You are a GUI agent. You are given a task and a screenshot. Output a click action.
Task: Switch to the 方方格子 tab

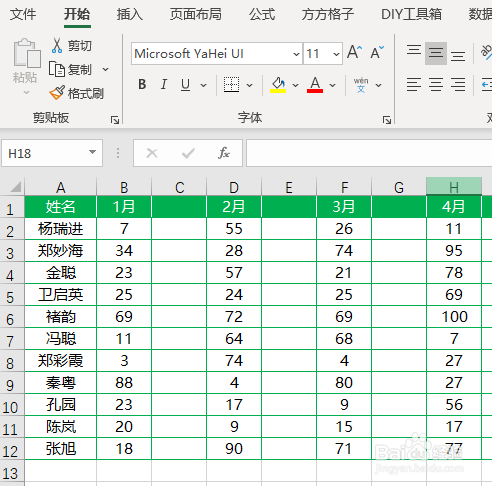coord(328,14)
